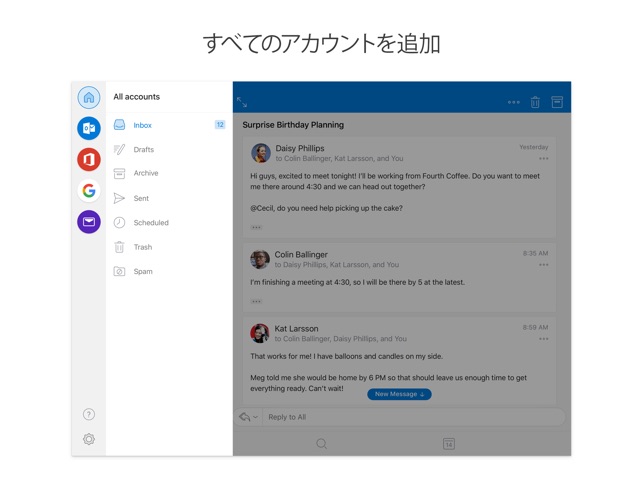Click the @Cecil mention text

click(262, 208)
